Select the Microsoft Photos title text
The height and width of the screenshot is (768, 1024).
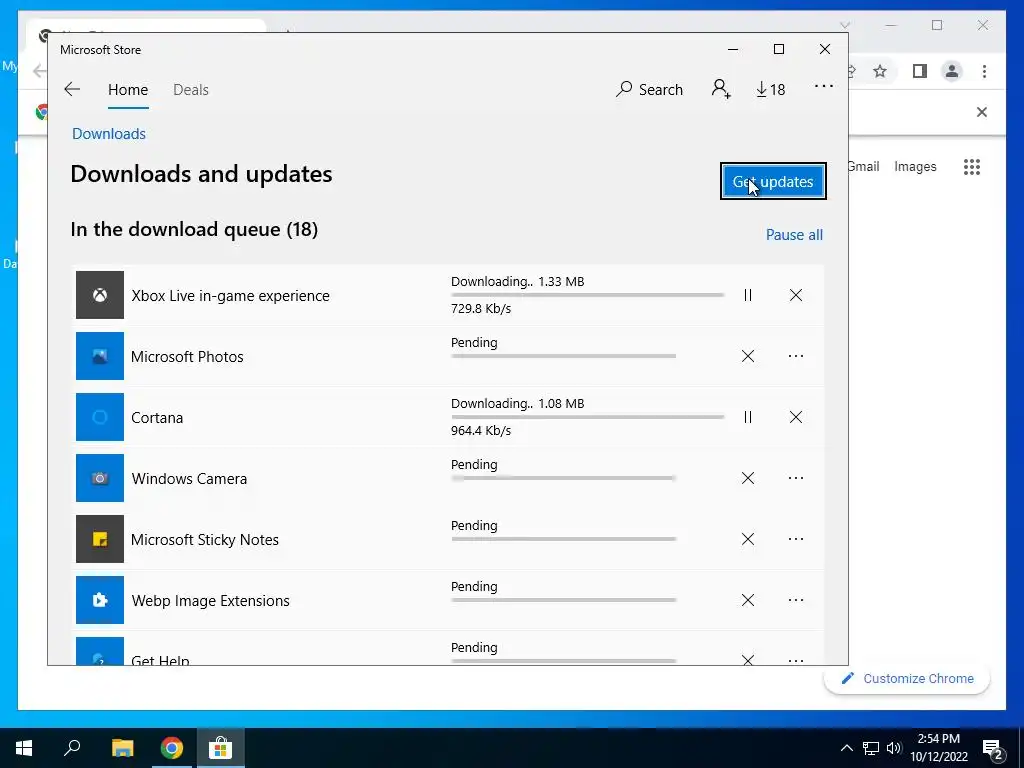tap(187, 357)
